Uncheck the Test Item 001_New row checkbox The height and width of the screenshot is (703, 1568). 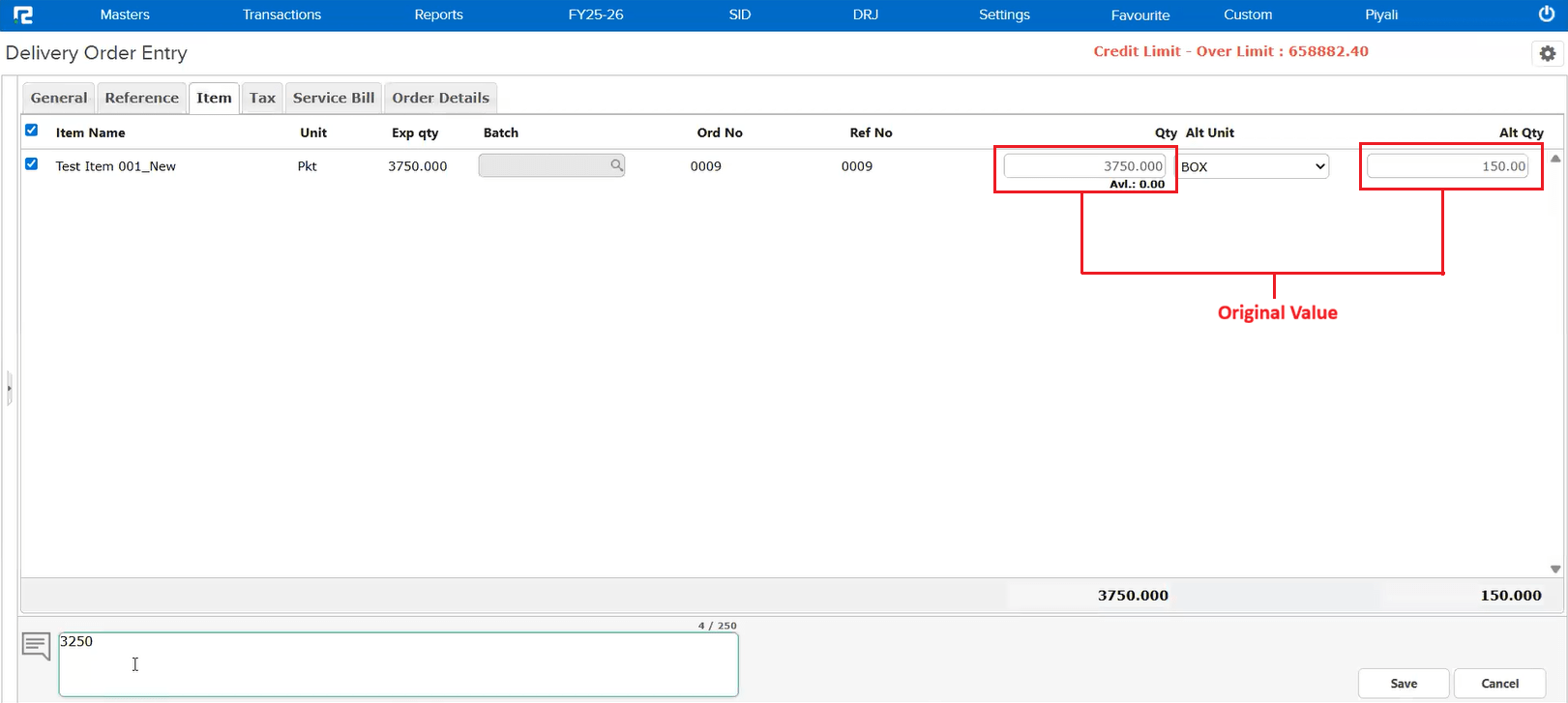point(32,164)
